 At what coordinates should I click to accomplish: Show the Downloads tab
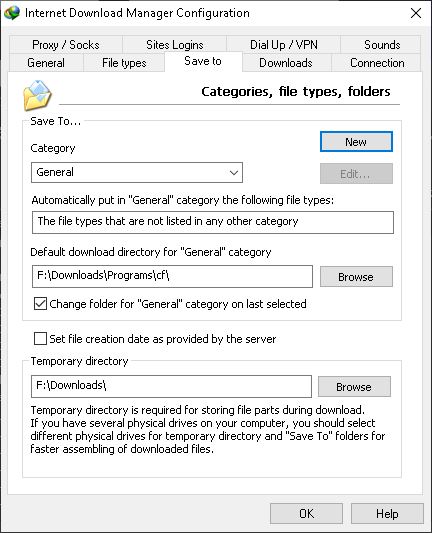tap(286, 63)
